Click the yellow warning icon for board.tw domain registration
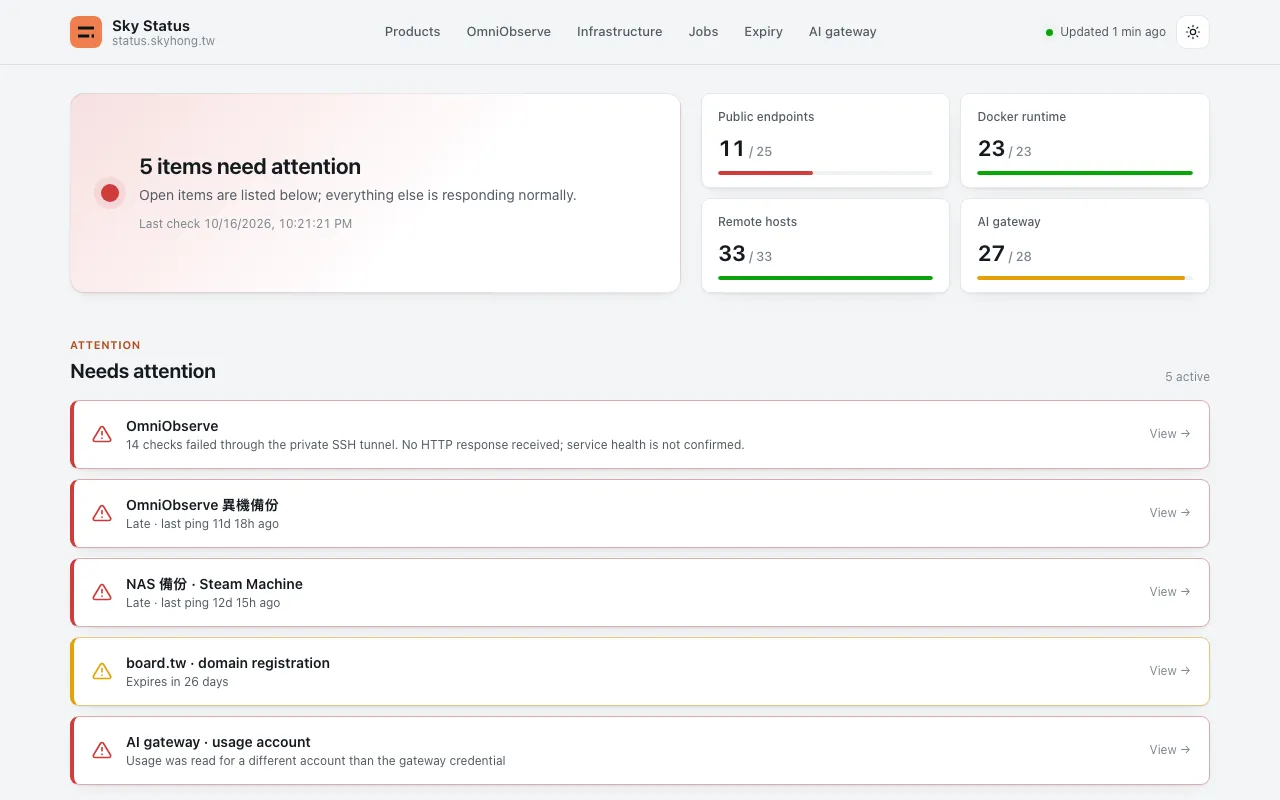The image size is (1280, 800). pos(102,671)
